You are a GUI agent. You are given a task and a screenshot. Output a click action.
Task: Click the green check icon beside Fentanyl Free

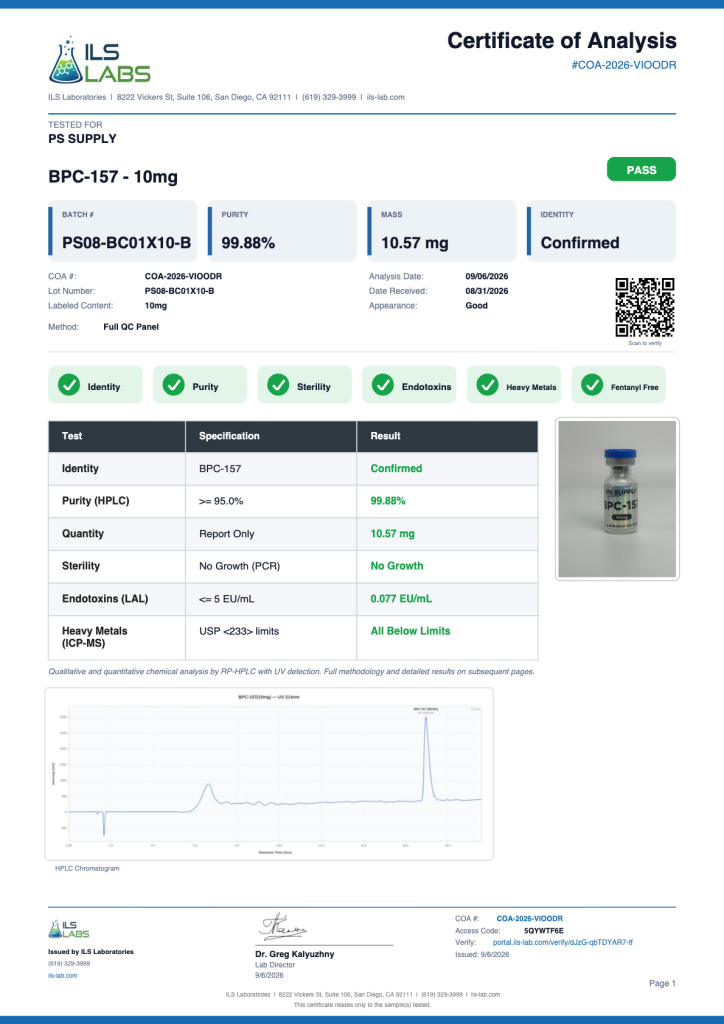(x=592, y=385)
